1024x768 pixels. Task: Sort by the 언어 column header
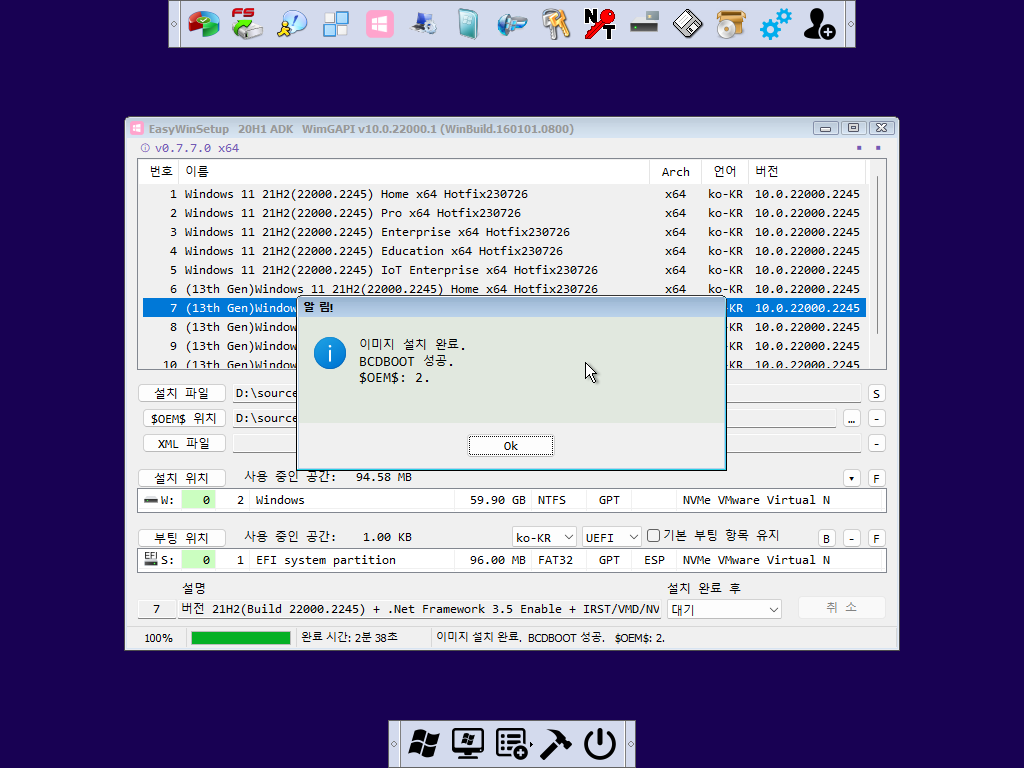coord(724,172)
